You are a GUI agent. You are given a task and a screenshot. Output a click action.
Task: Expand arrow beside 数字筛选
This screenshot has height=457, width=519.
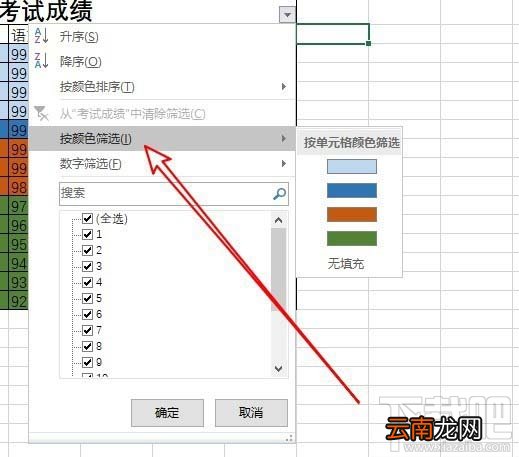coord(284,164)
